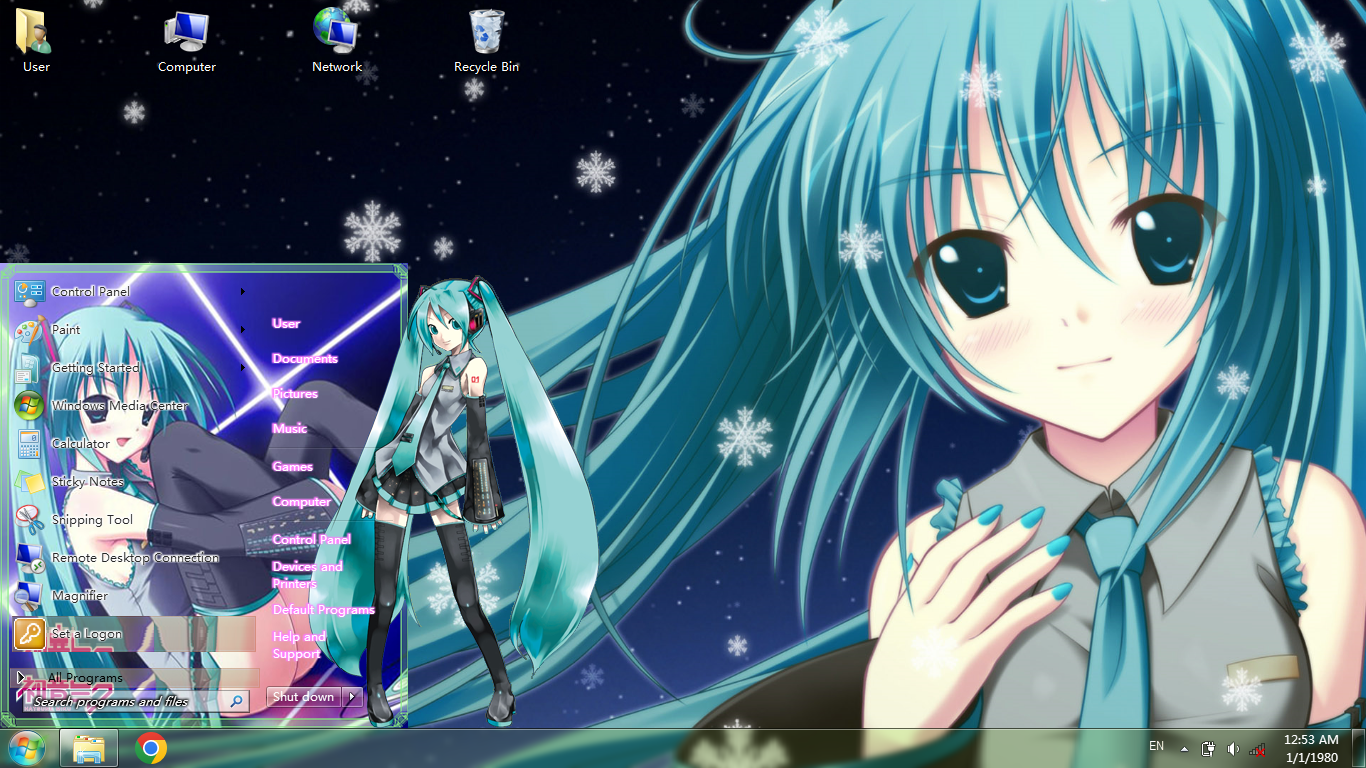
Task: Open Documents from the Start menu
Action: click(x=305, y=358)
